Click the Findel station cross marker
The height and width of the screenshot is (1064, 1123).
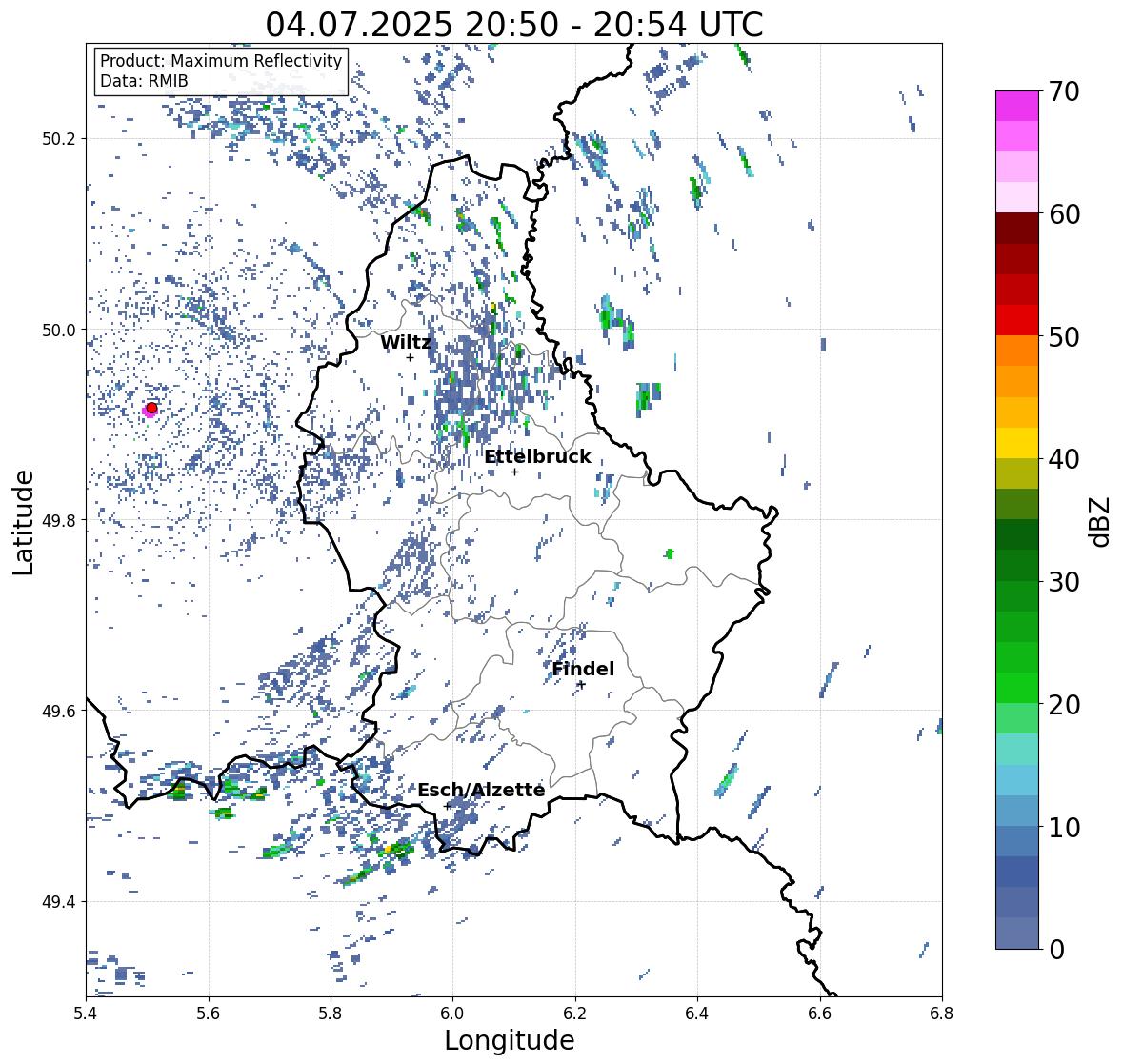582,685
